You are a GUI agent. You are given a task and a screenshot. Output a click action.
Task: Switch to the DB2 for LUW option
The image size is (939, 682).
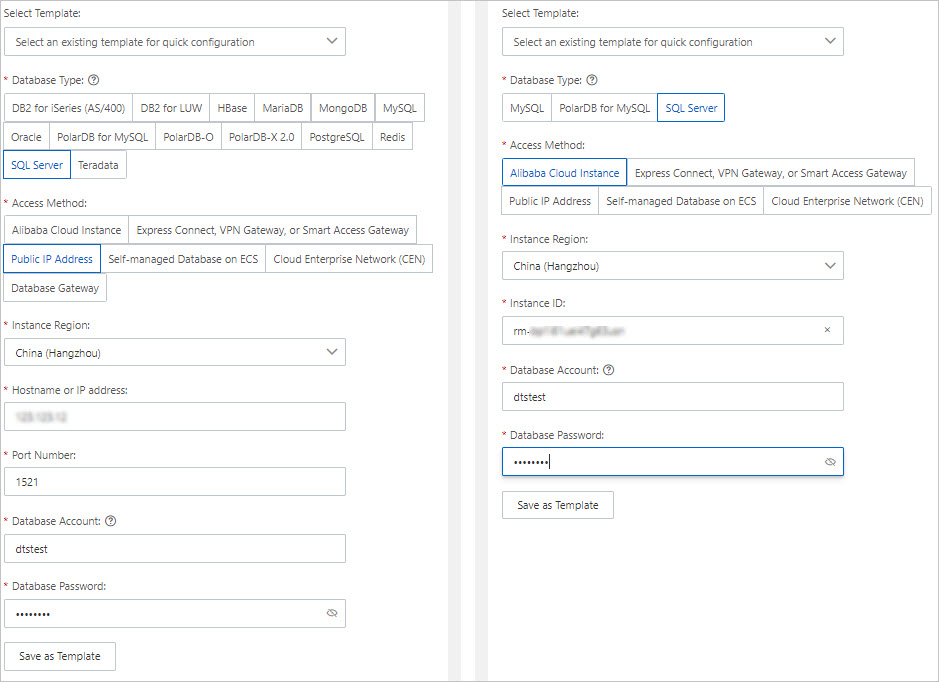[x=172, y=108]
